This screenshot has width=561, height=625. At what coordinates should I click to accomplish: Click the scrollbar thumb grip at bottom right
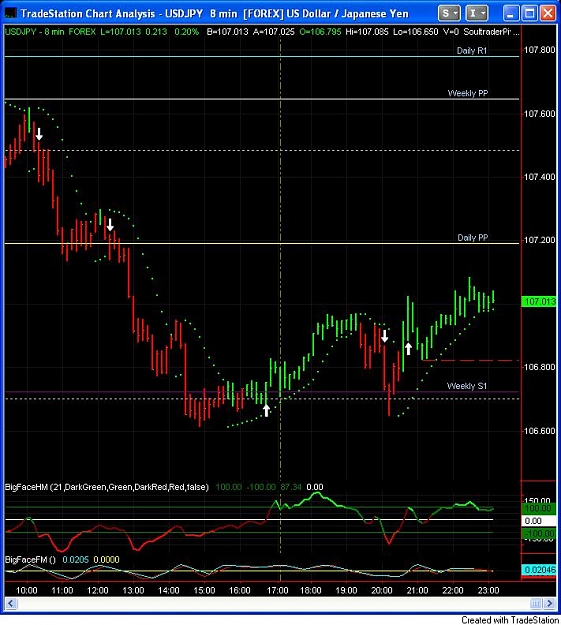[x=536, y=603]
